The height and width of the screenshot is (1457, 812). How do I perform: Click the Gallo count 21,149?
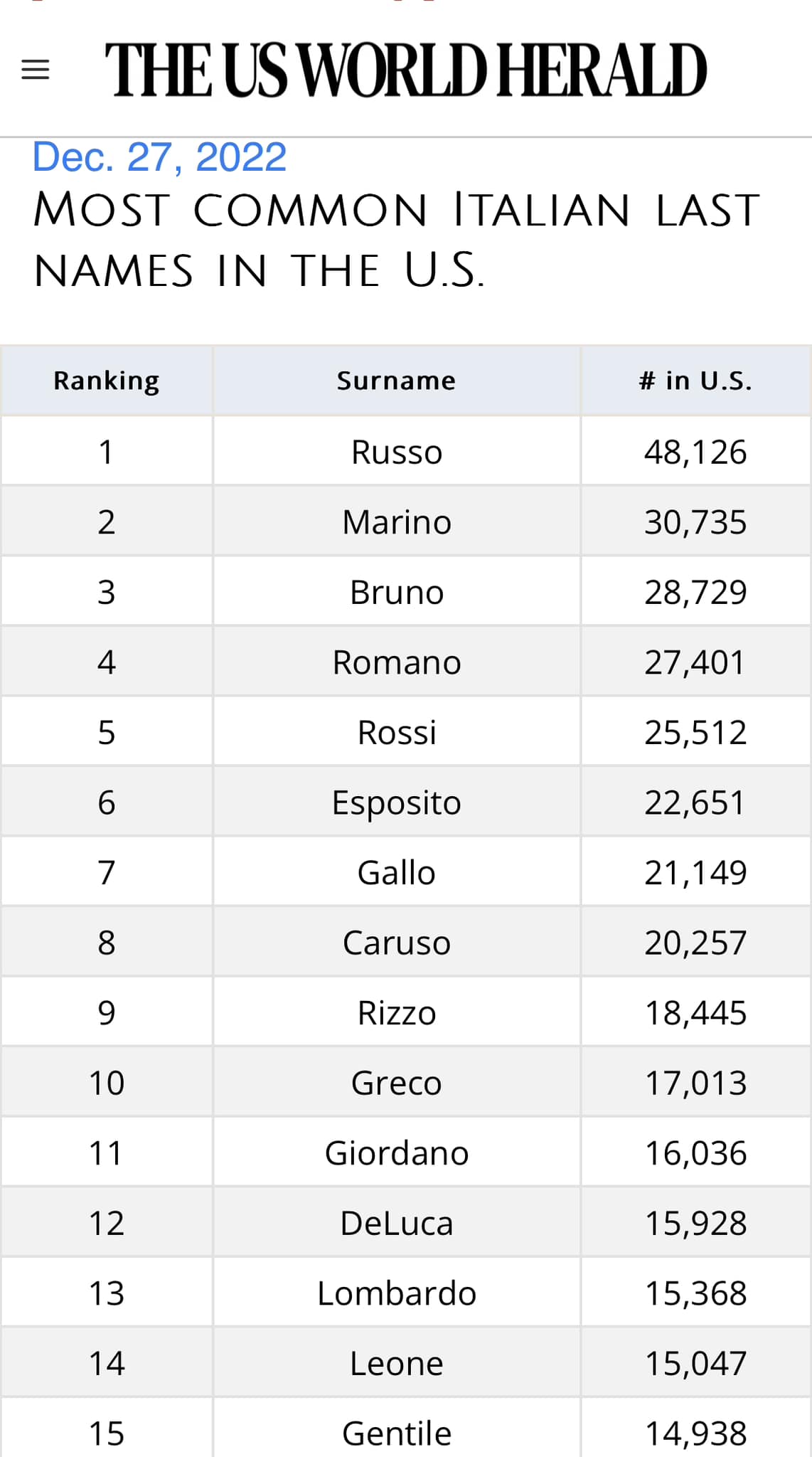(x=696, y=872)
